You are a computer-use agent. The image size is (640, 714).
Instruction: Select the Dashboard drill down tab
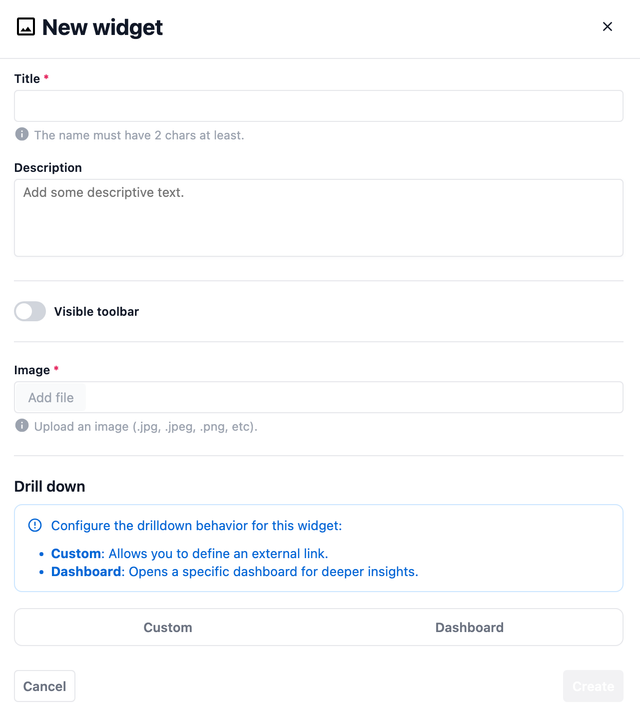click(x=469, y=627)
